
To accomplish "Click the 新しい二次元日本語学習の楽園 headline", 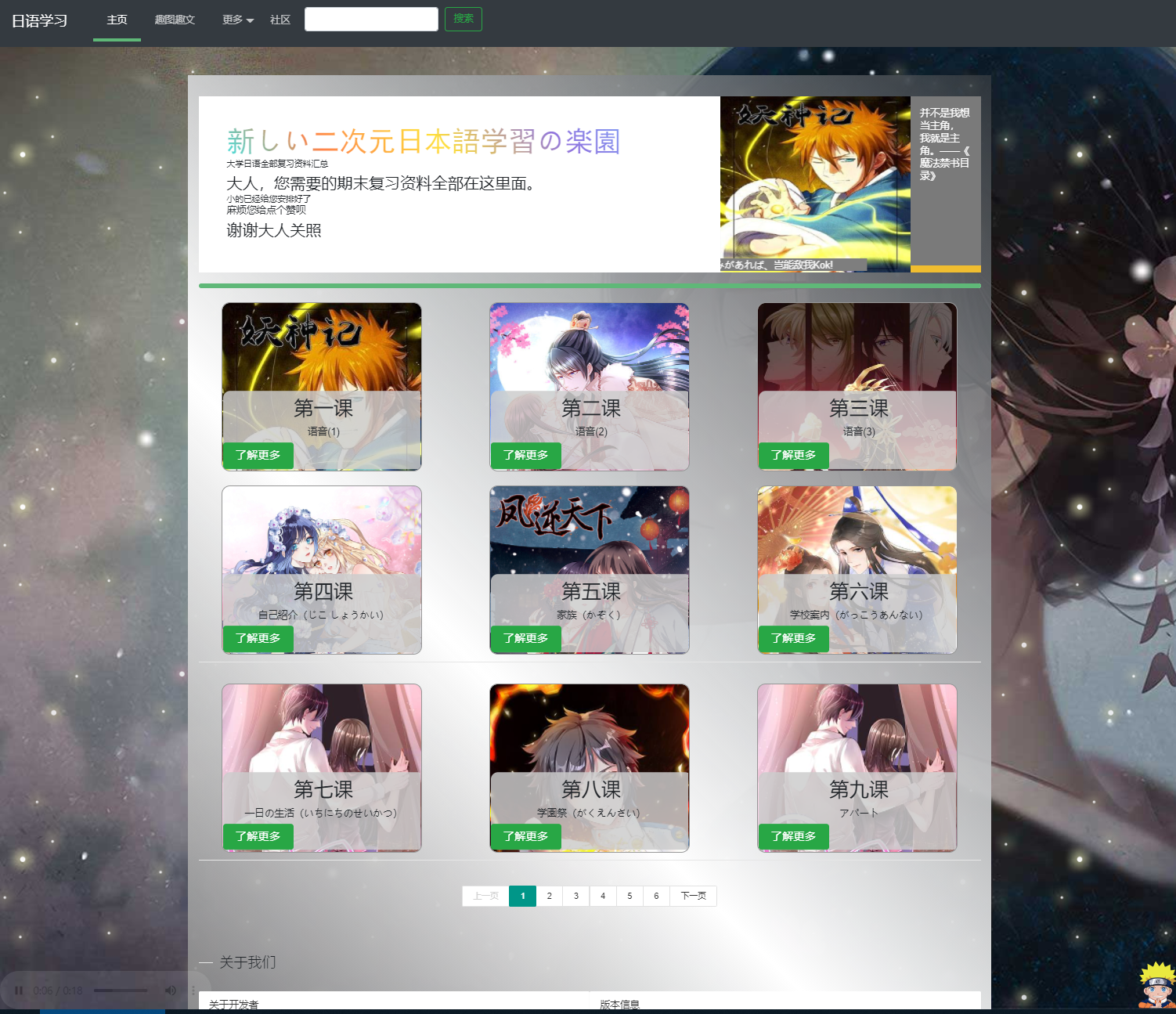I will tap(424, 142).
